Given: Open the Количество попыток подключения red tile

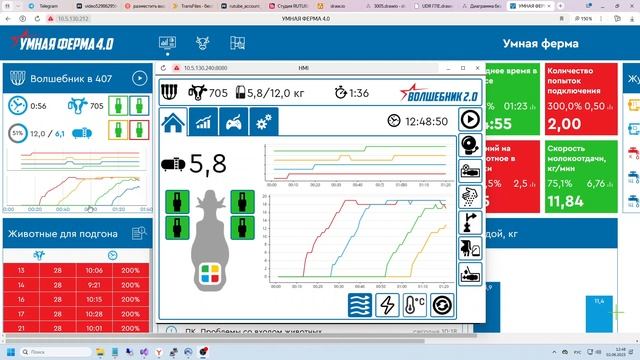Looking at the screenshot, I should (581, 99).
